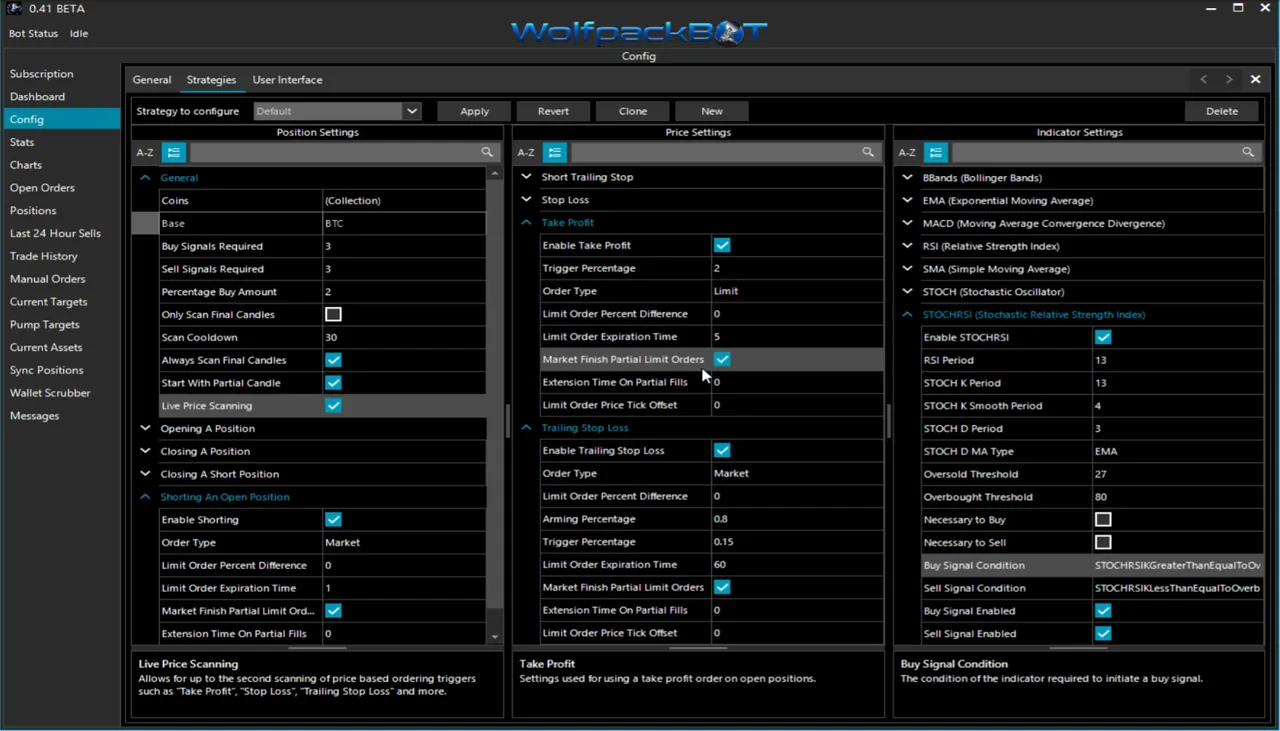
Task: Click A-Z sort icon in Position Settings
Action: tap(145, 152)
